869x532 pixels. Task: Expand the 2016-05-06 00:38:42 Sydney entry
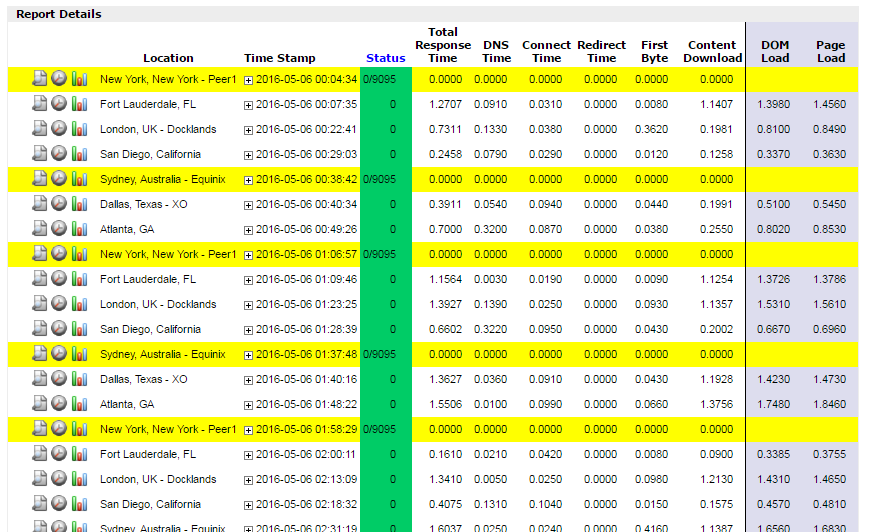pos(248,180)
